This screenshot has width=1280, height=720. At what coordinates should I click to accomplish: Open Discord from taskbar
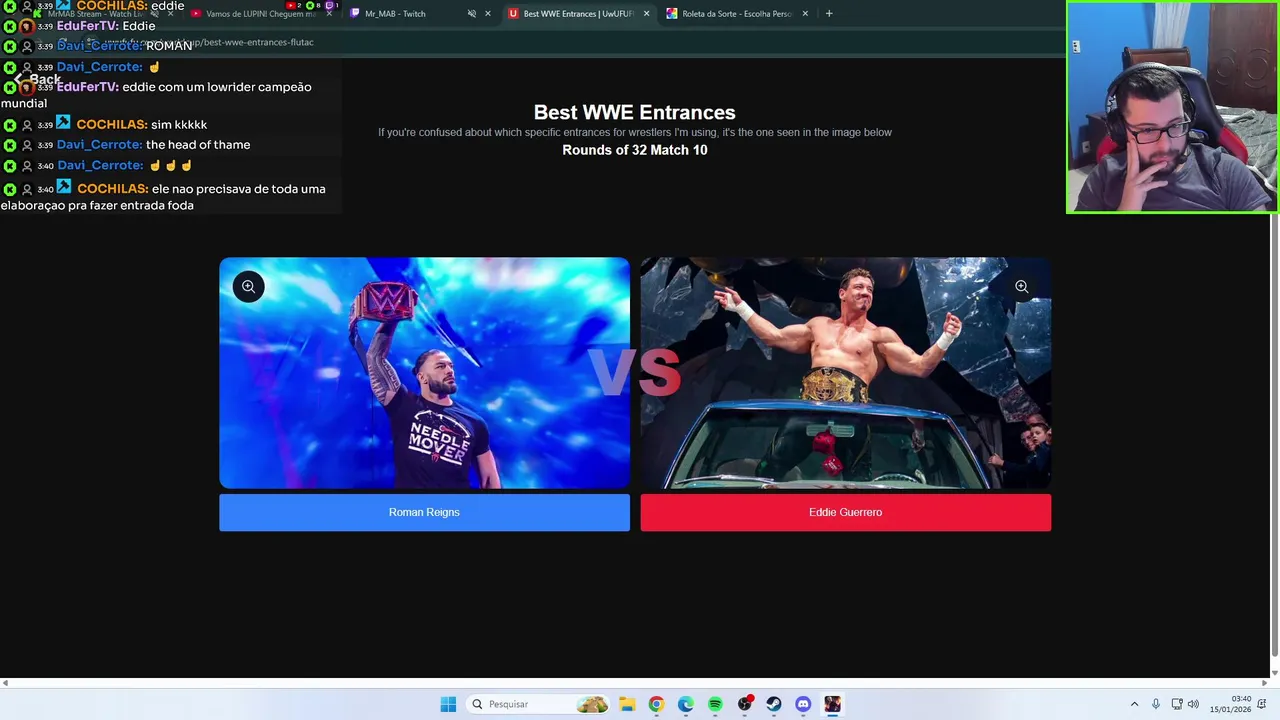(803, 704)
